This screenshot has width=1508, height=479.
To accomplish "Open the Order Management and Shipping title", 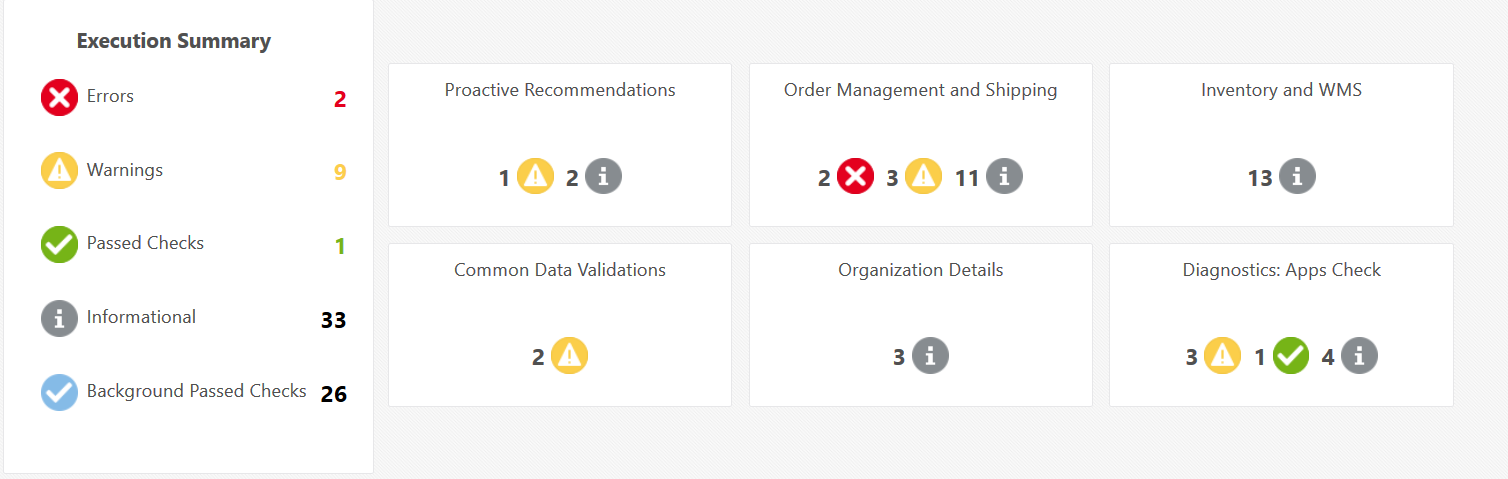I will pyautogui.click(x=920, y=90).
